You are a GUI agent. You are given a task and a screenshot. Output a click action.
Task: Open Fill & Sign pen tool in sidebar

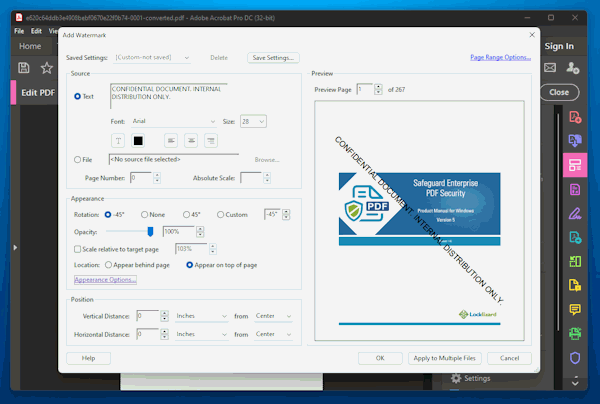[575, 213]
